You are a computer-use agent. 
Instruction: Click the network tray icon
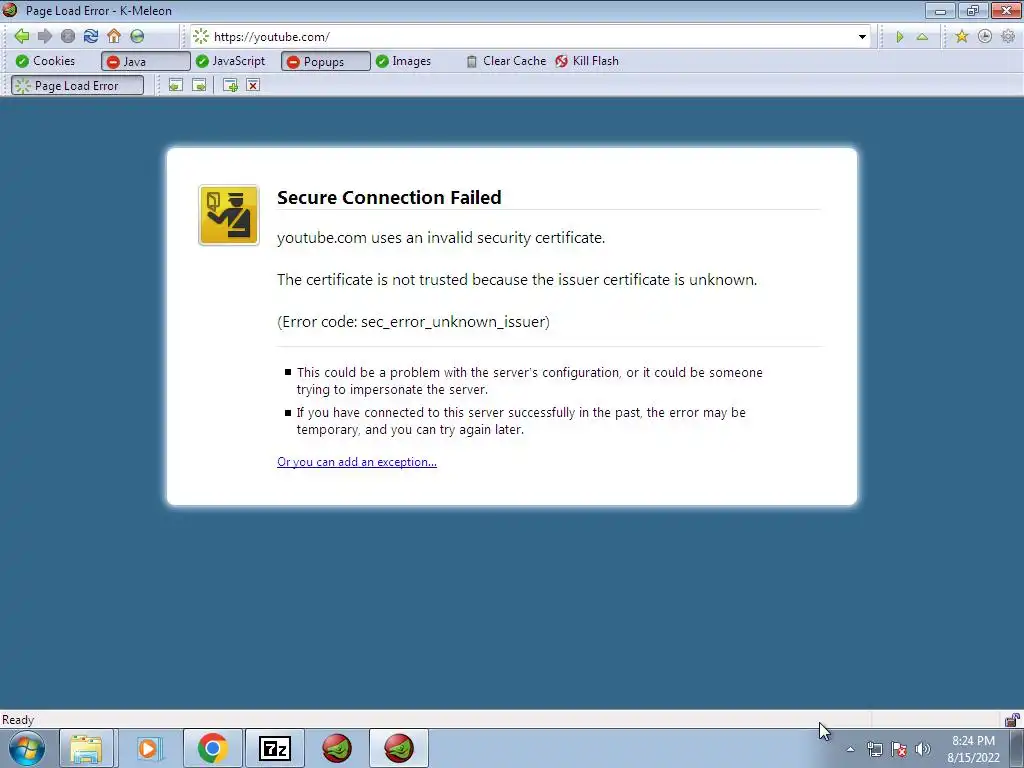coord(874,749)
